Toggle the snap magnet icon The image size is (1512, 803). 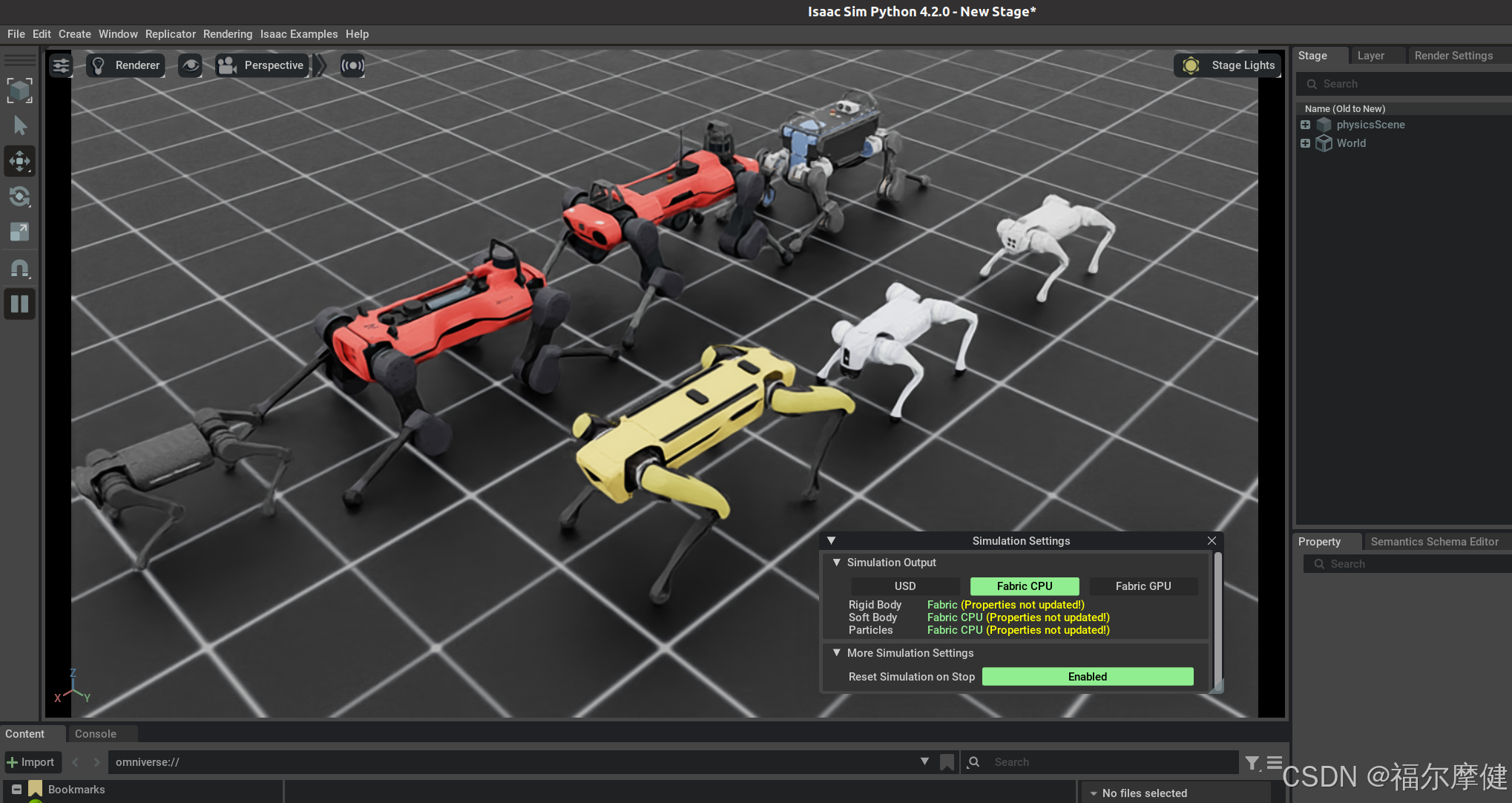tap(19, 268)
